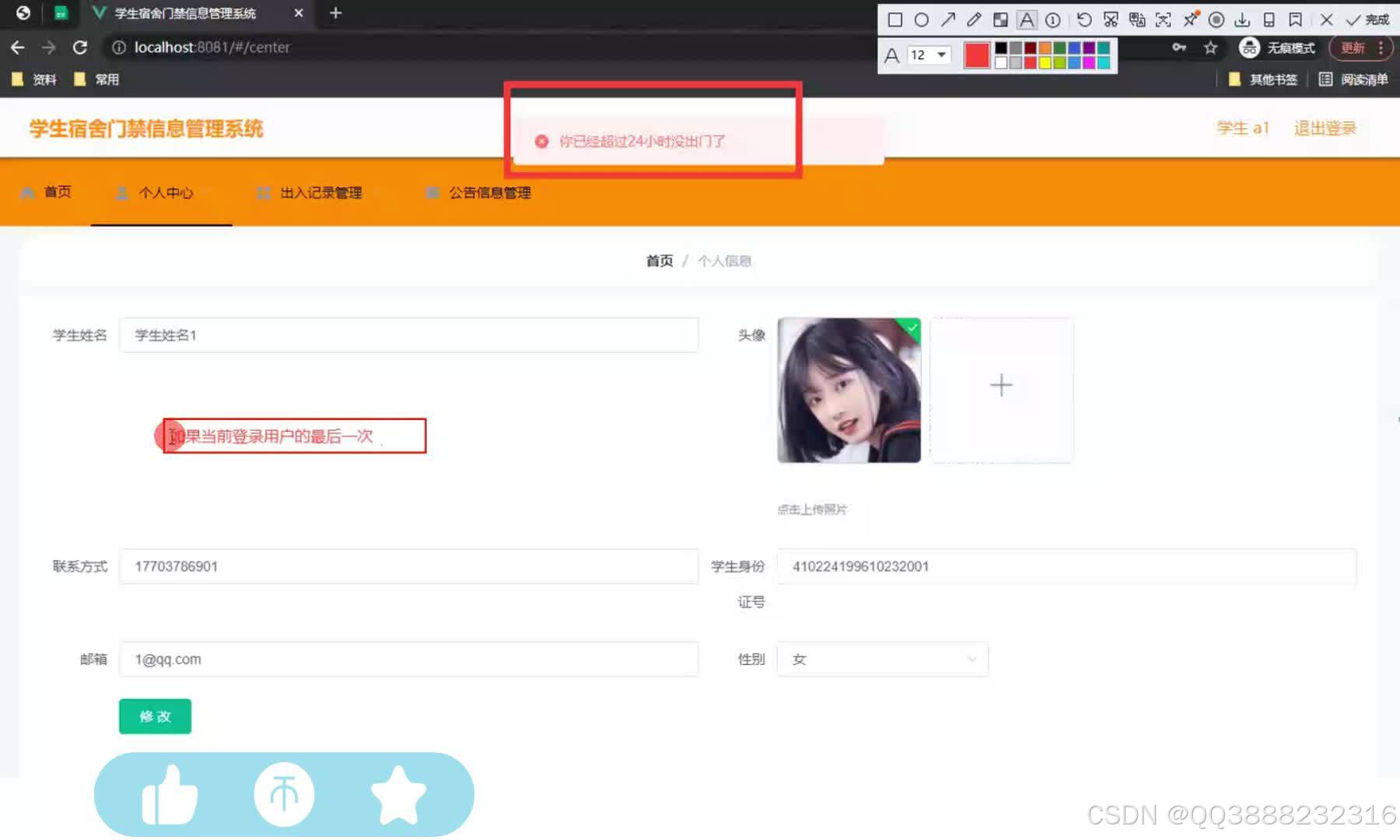The image size is (1400, 840).
Task: Toggle the step-number annotation marker tool
Action: pos(1052,19)
